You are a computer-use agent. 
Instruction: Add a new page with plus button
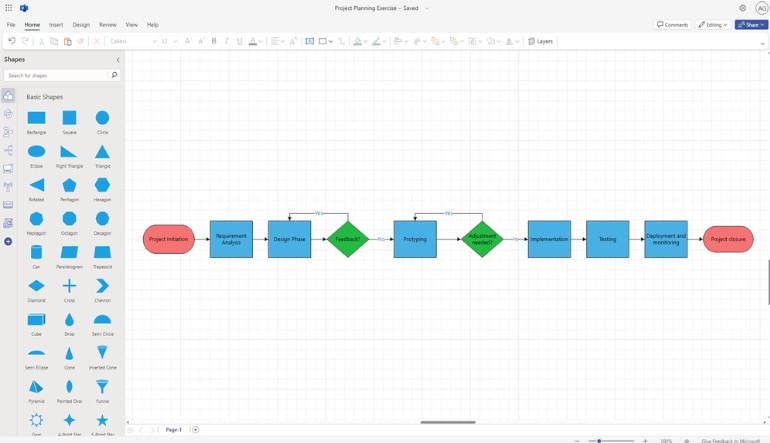[x=195, y=430]
